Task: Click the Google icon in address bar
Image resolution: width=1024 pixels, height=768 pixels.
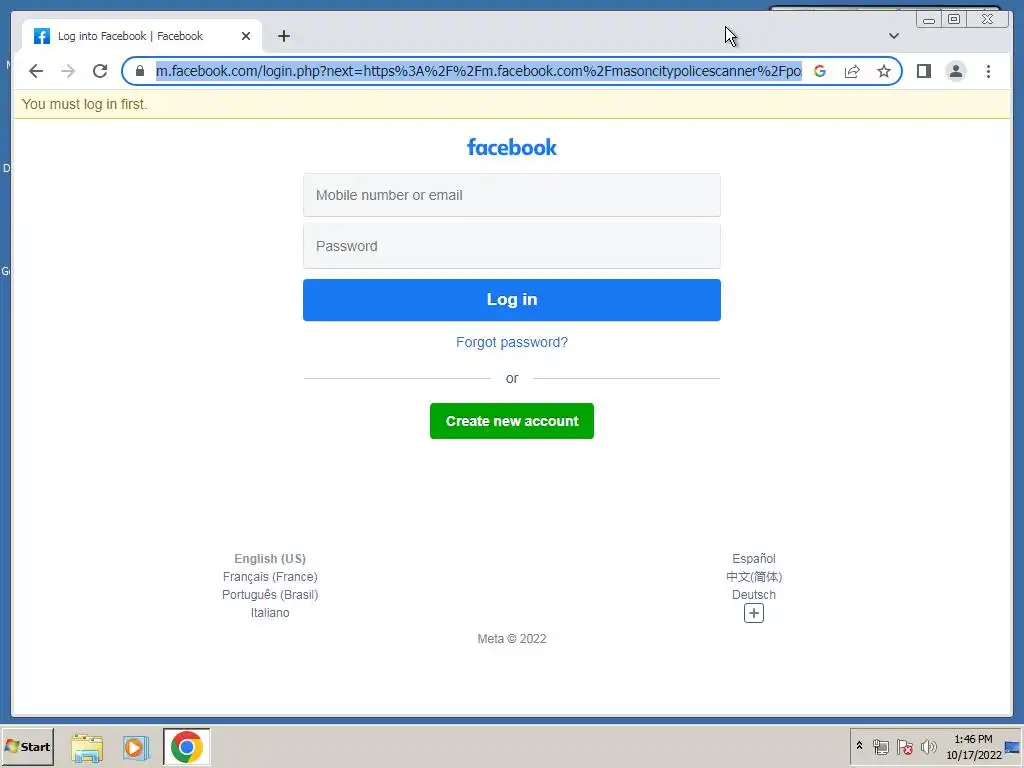Action: [820, 71]
